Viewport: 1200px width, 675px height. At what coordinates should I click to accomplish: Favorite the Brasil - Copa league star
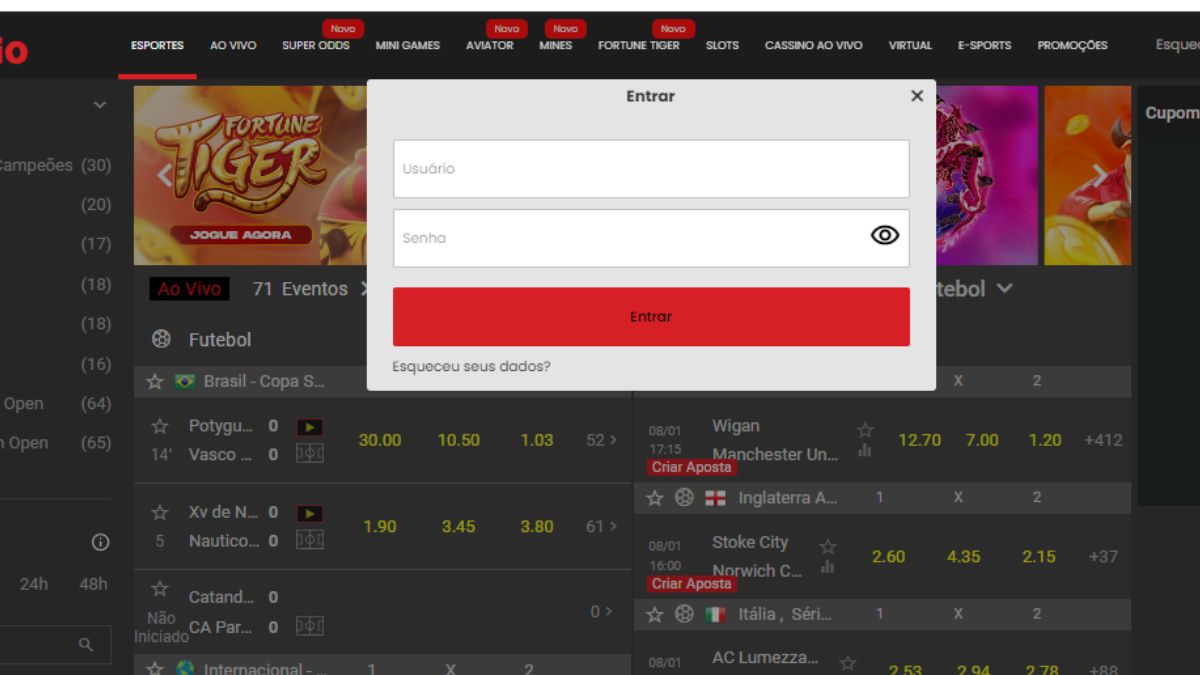point(155,382)
